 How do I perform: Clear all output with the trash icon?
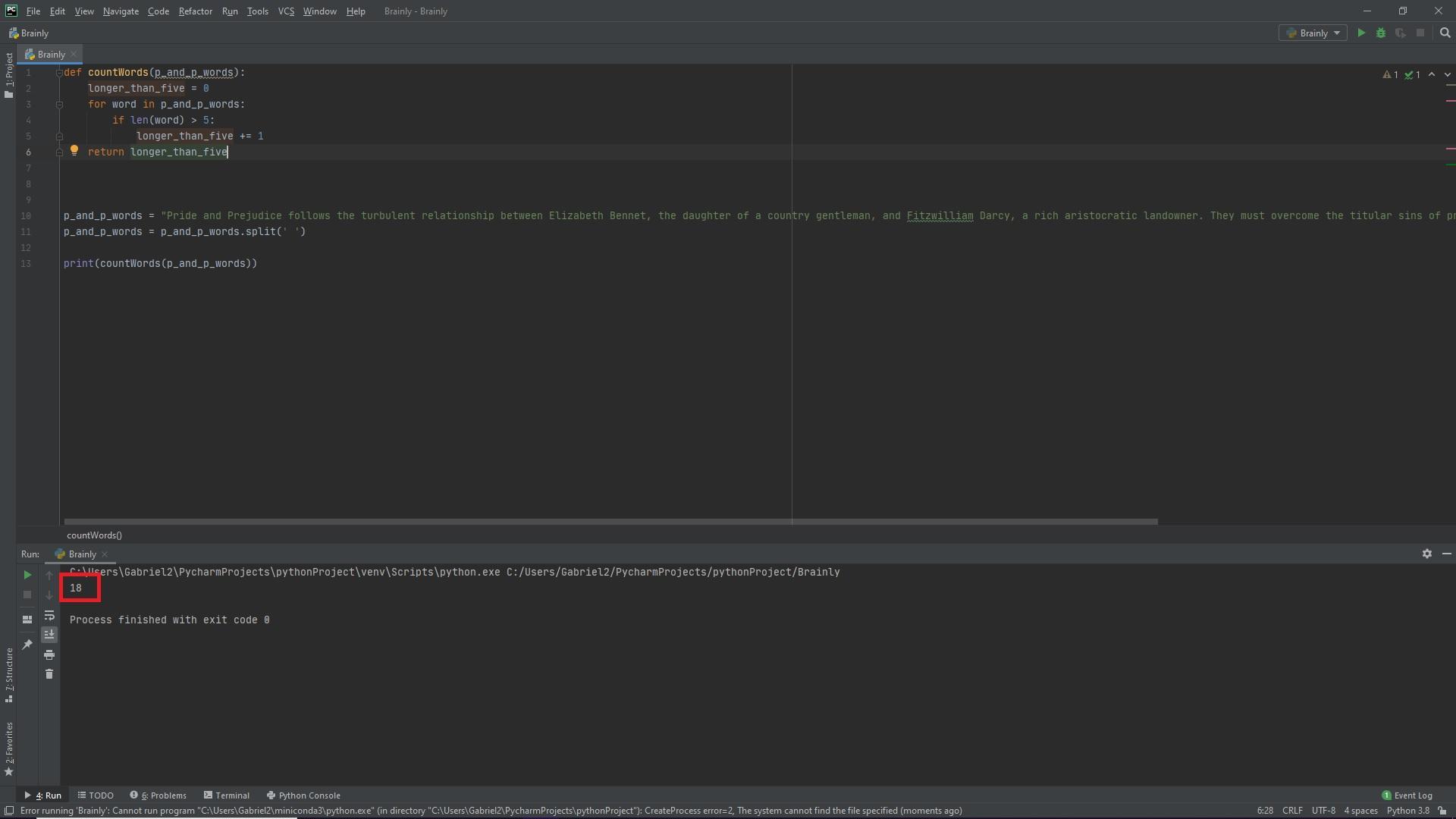pos(49,674)
